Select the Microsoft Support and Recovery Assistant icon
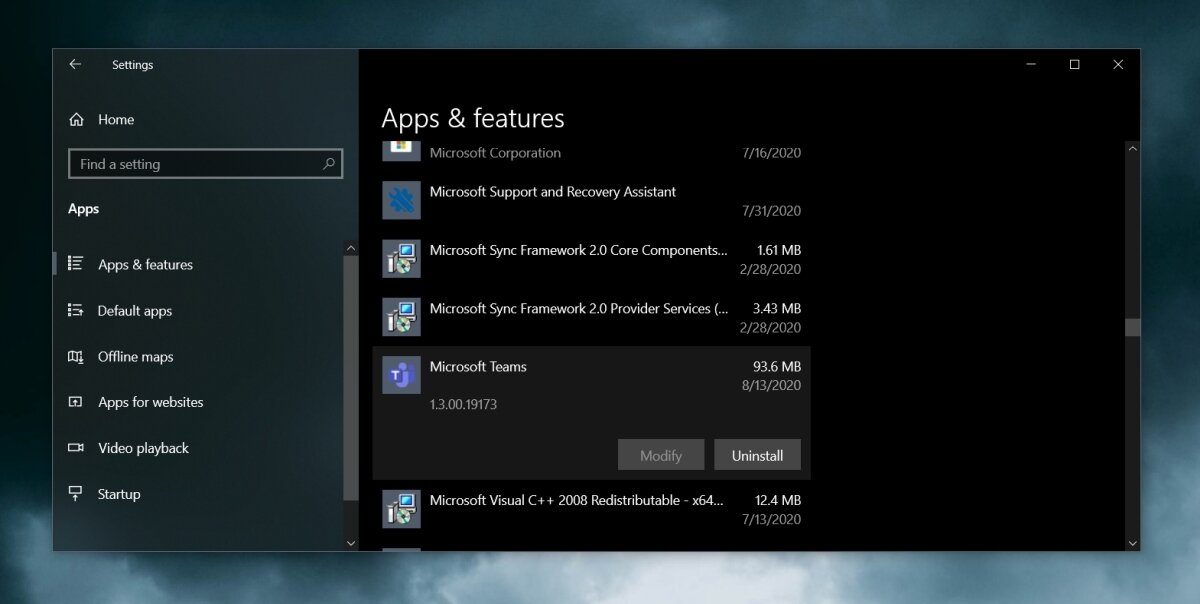Screen dimensions: 1200x604 400,200
